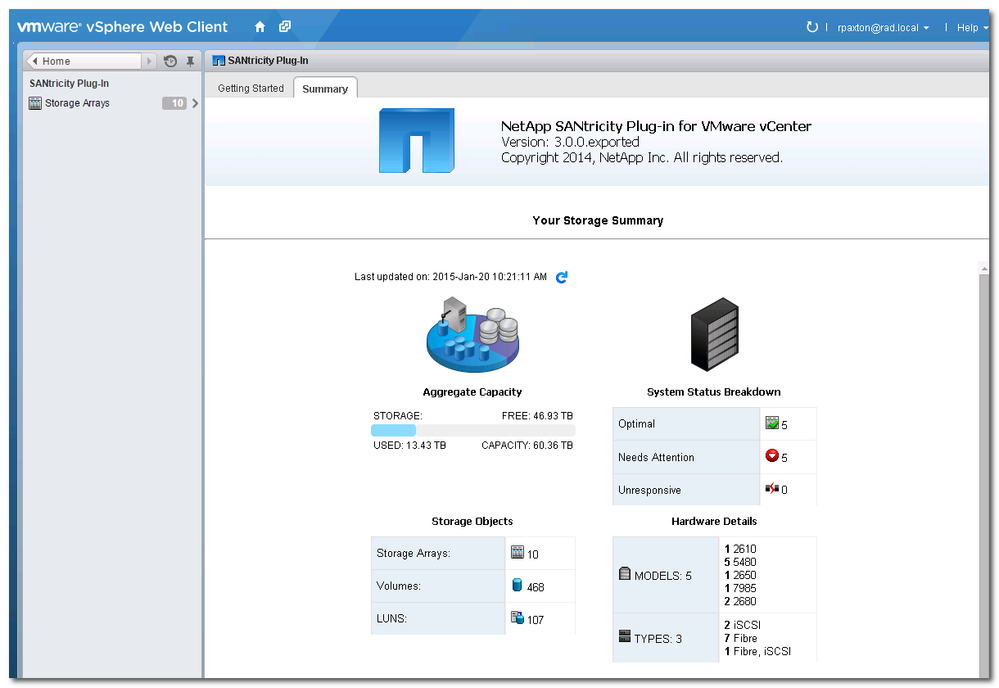The width and height of the screenshot is (999, 688).
Task: Click the '1 Fibre, iSCSI' type entry
Action: click(758, 651)
